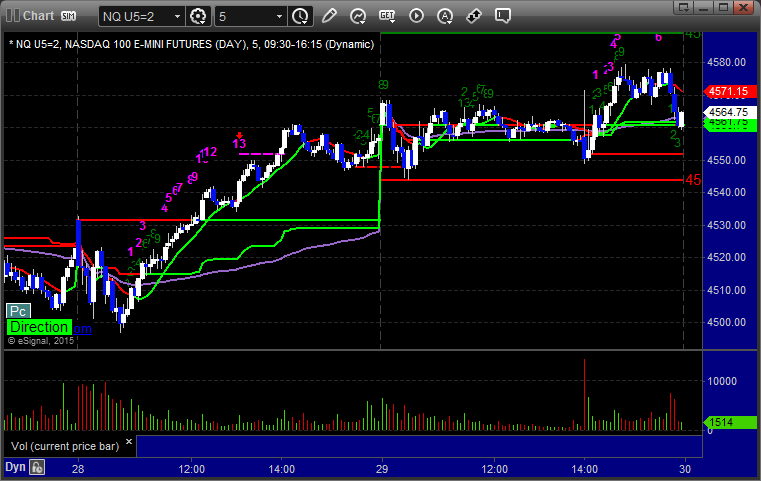Click the chart window grip icon
Screen dimensions: 761x481
coord(13,16)
